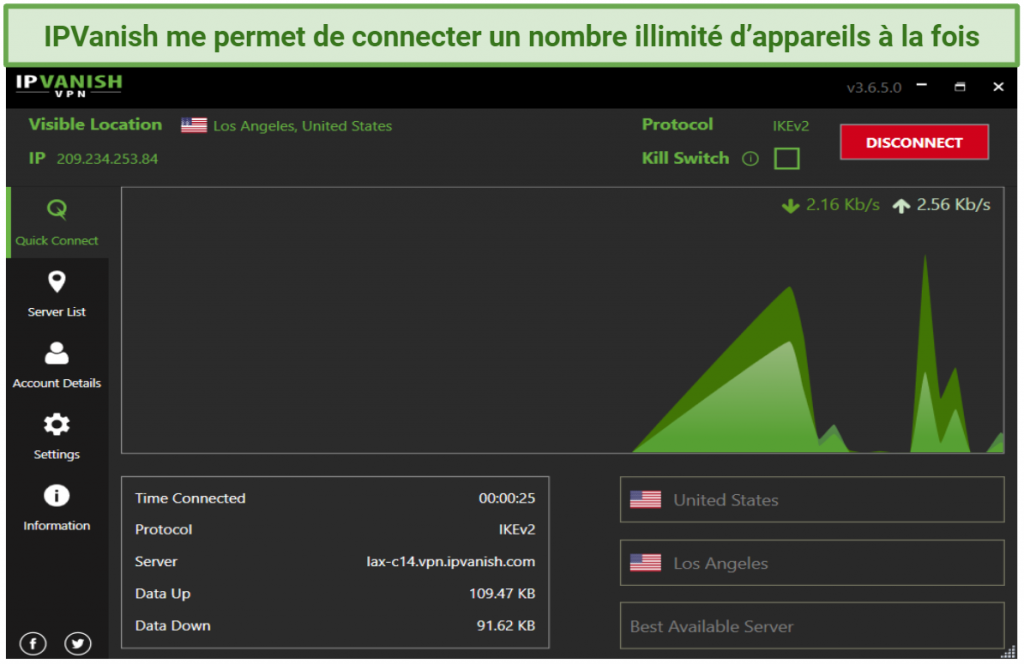The width and height of the screenshot is (1024, 664).
Task: Click the Data Up value 109.47 KB
Action: [502, 593]
